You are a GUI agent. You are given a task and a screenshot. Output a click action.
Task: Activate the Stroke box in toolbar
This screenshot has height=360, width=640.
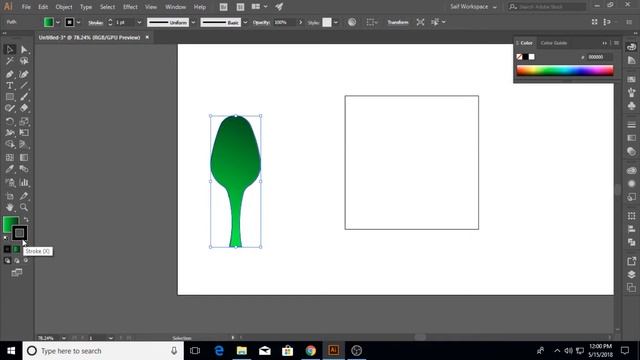(19, 233)
